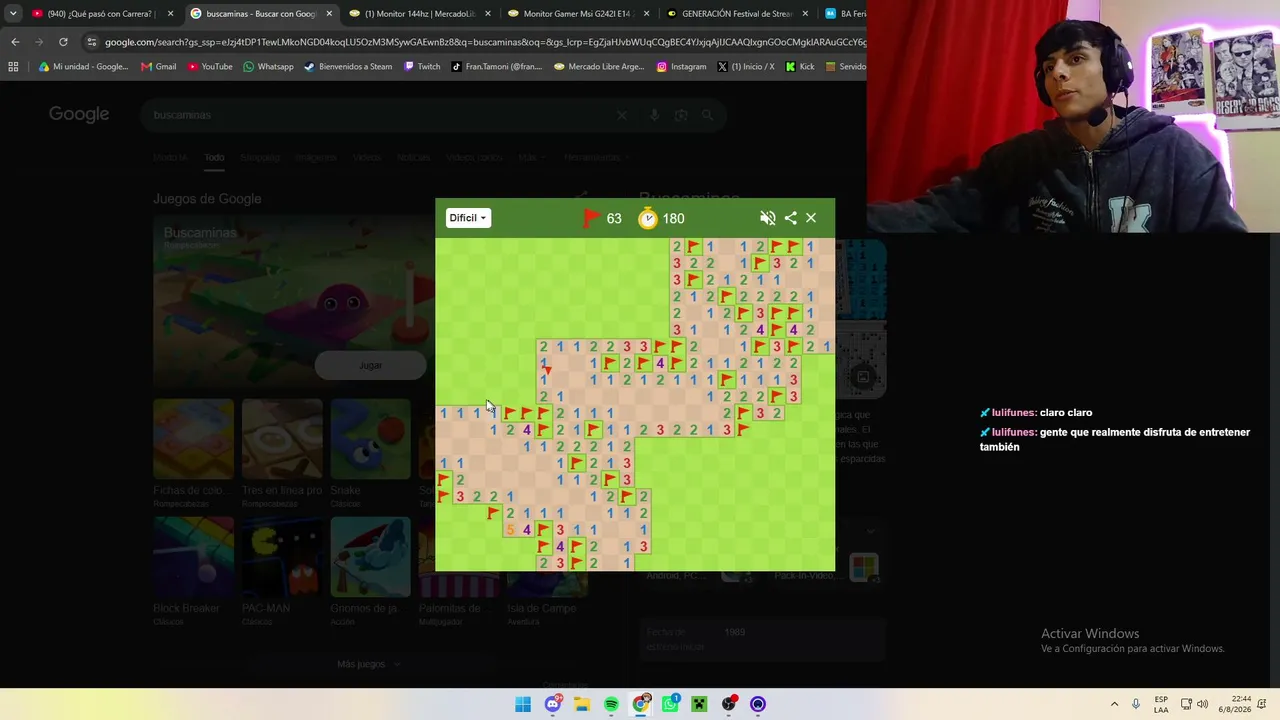
Task: Click the timer value 180
Action: 673,219
